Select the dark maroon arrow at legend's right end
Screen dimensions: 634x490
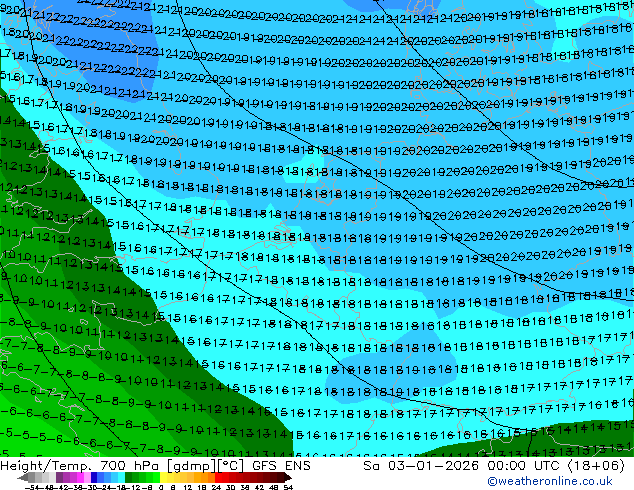click(287, 478)
